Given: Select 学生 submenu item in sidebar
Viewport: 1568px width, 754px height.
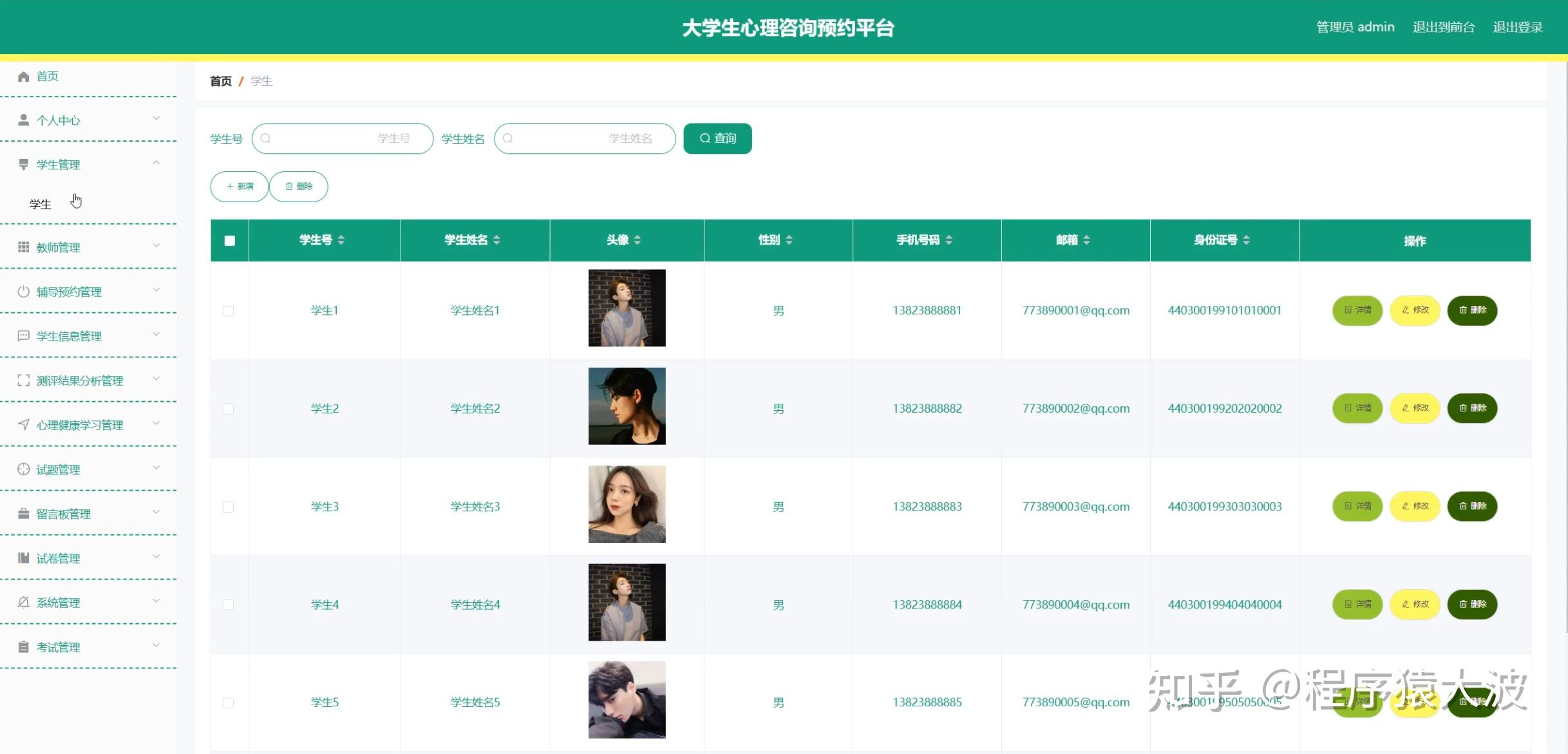Looking at the screenshot, I should point(40,203).
